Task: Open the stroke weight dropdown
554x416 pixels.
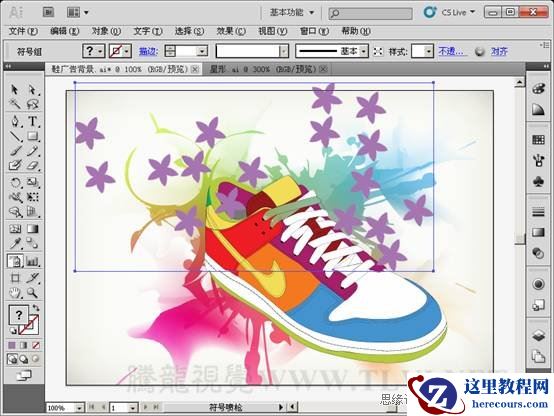Action: (202, 52)
